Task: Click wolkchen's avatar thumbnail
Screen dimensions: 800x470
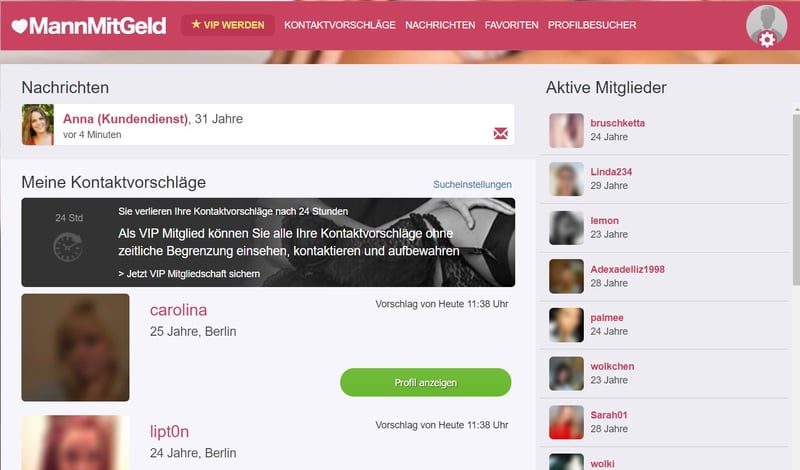Action: click(566, 374)
